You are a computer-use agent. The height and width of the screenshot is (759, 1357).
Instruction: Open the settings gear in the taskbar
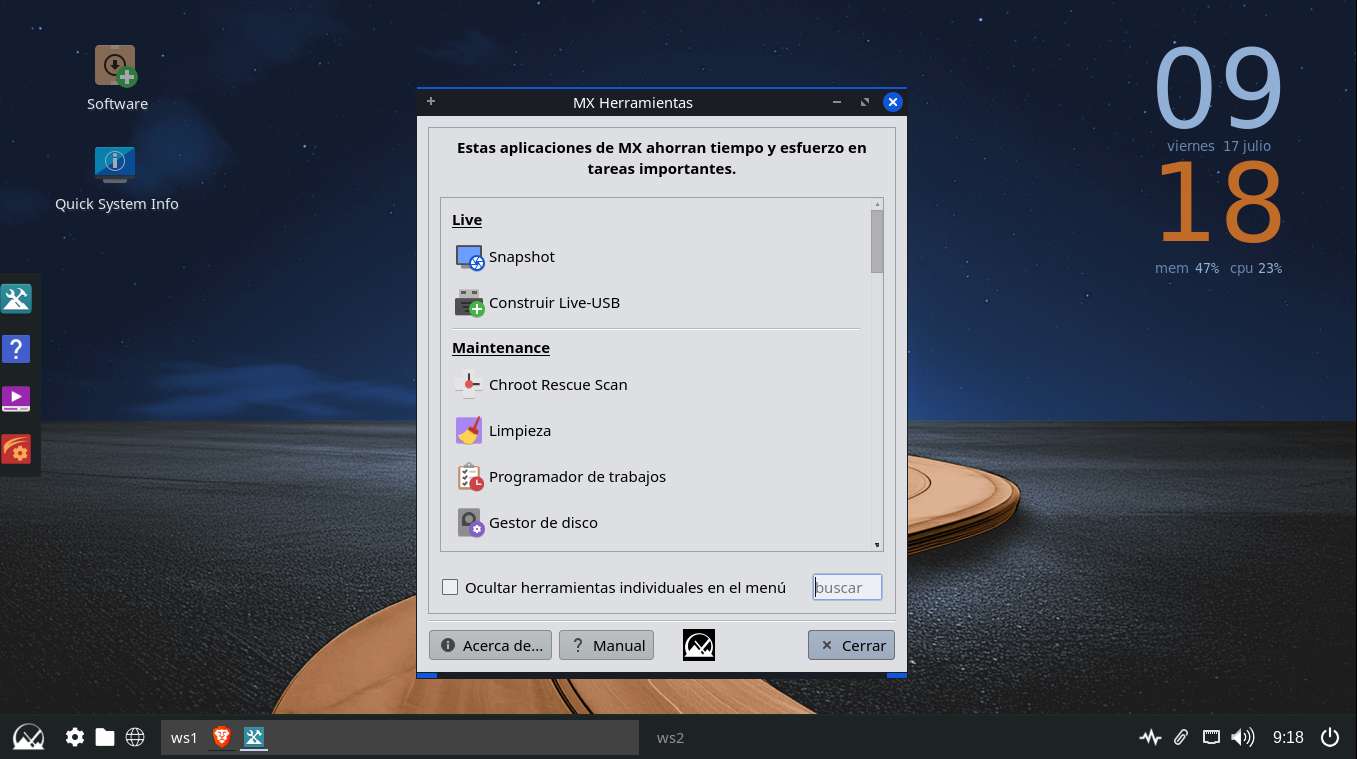tap(75, 737)
